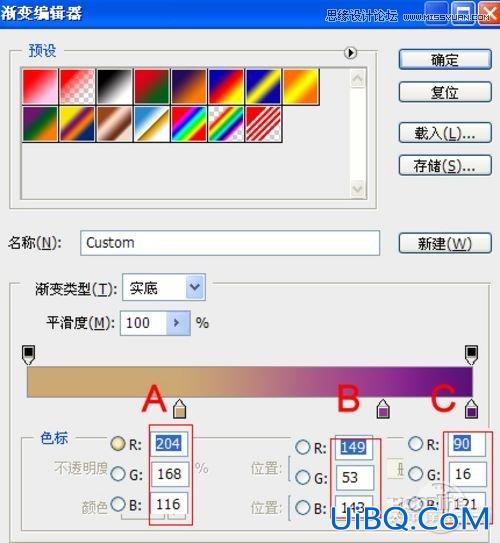Click the 存储(S)... save button
The image size is (500, 543).
pyautogui.click(x=445, y=166)
